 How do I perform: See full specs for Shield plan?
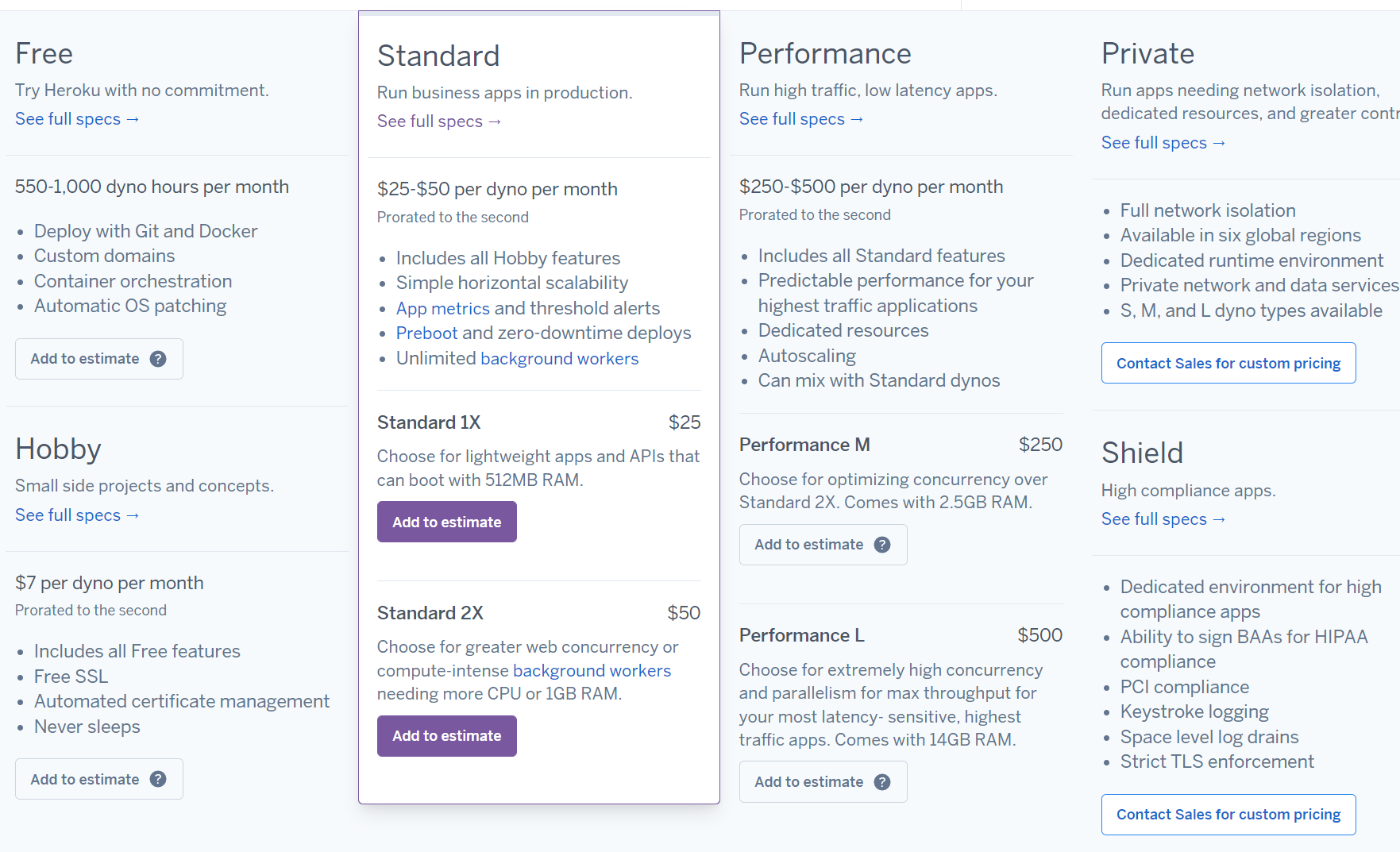coord(1163,519)
